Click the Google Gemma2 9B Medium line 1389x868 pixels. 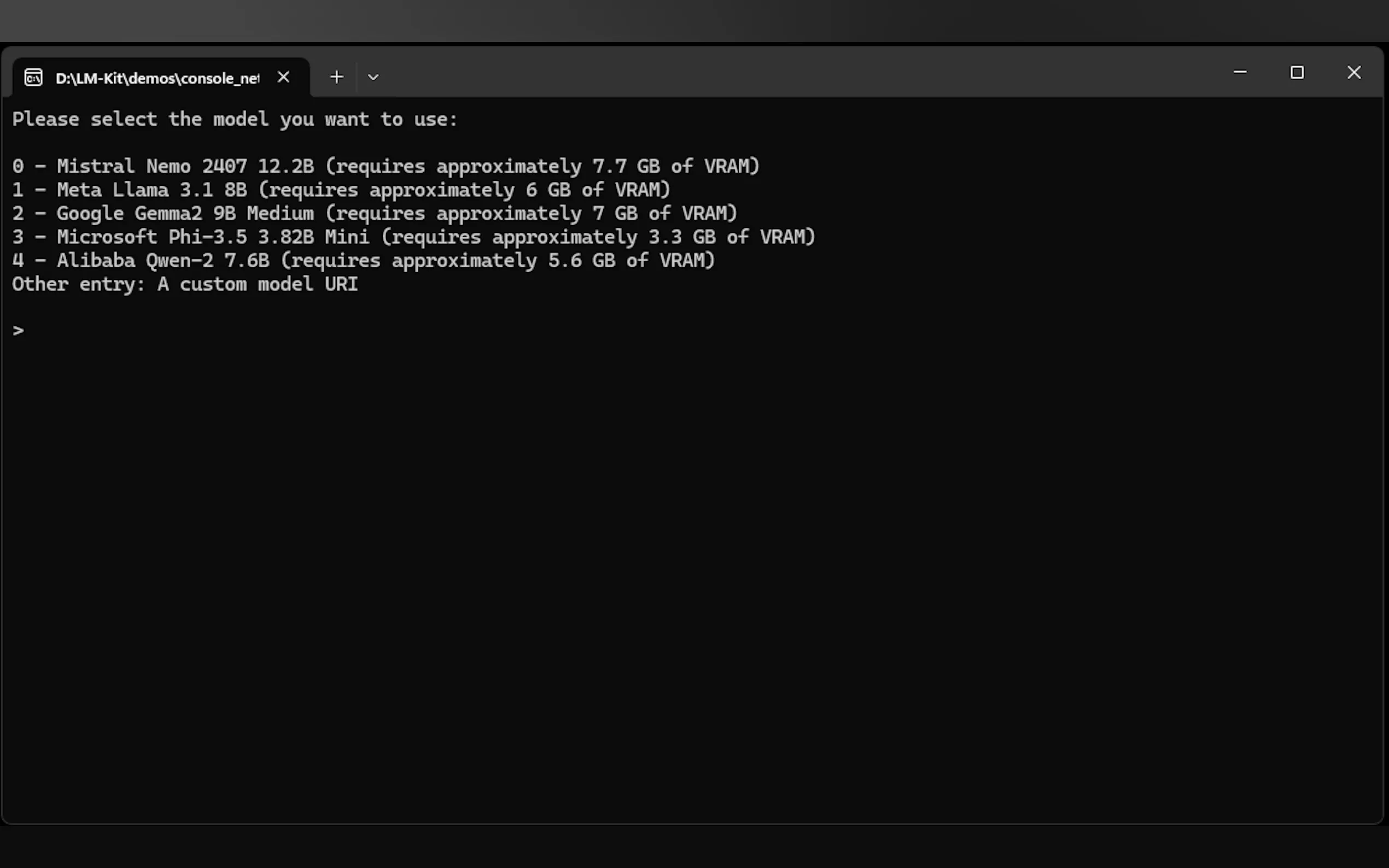pyautogui.click(x=374, y=214)
